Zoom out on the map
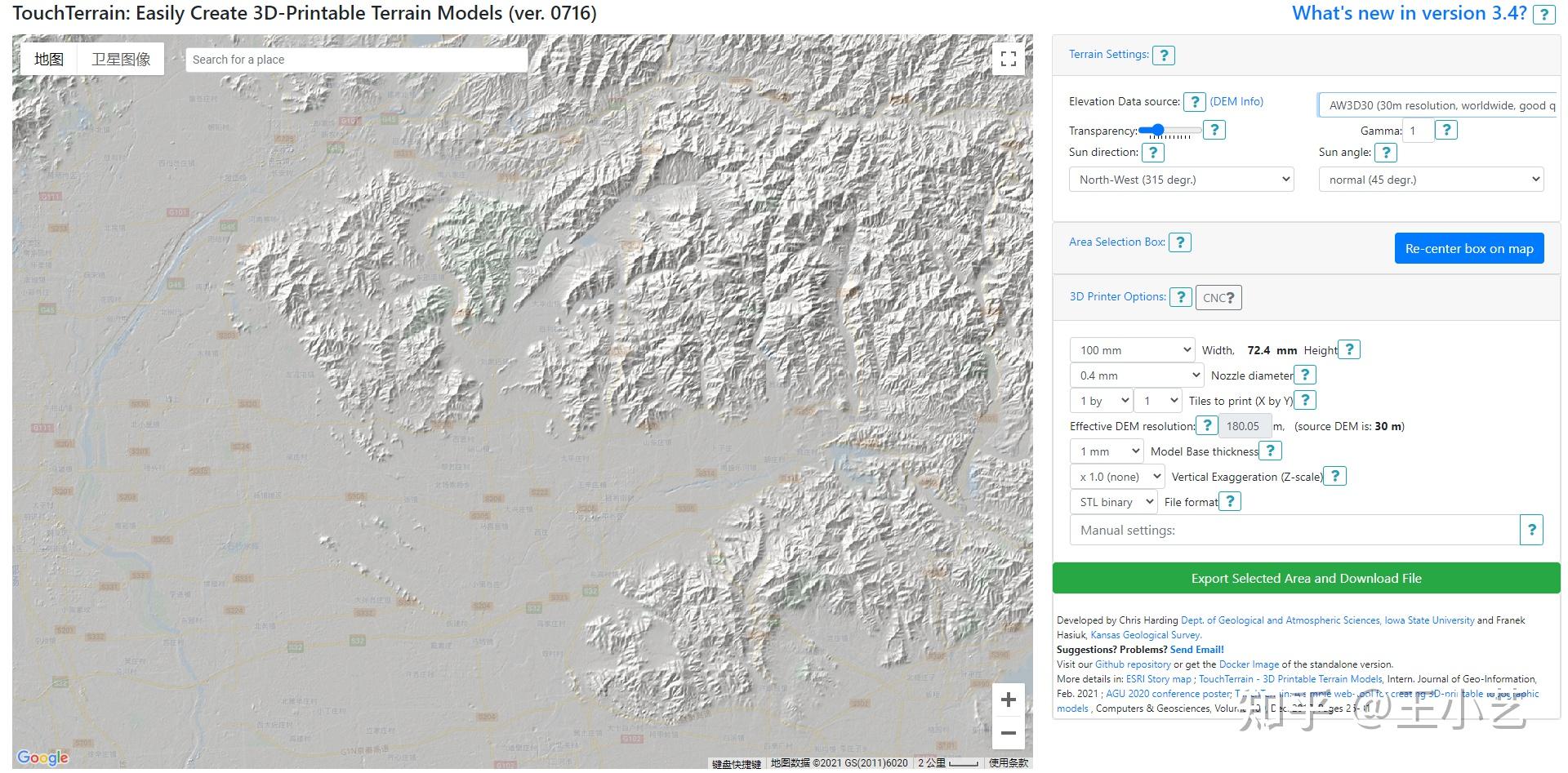The height and width of the screenshot is (773, 1568). pos(1008,733)
